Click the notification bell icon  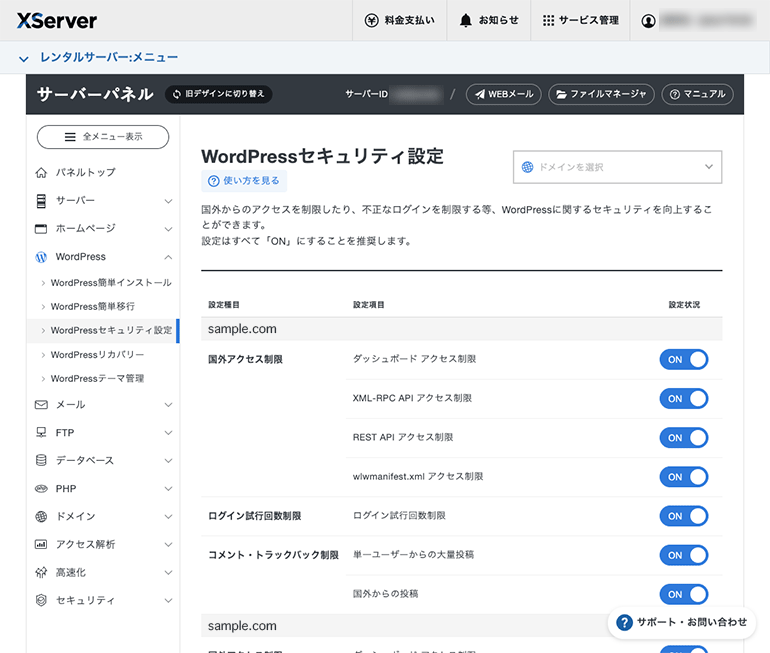466,20
